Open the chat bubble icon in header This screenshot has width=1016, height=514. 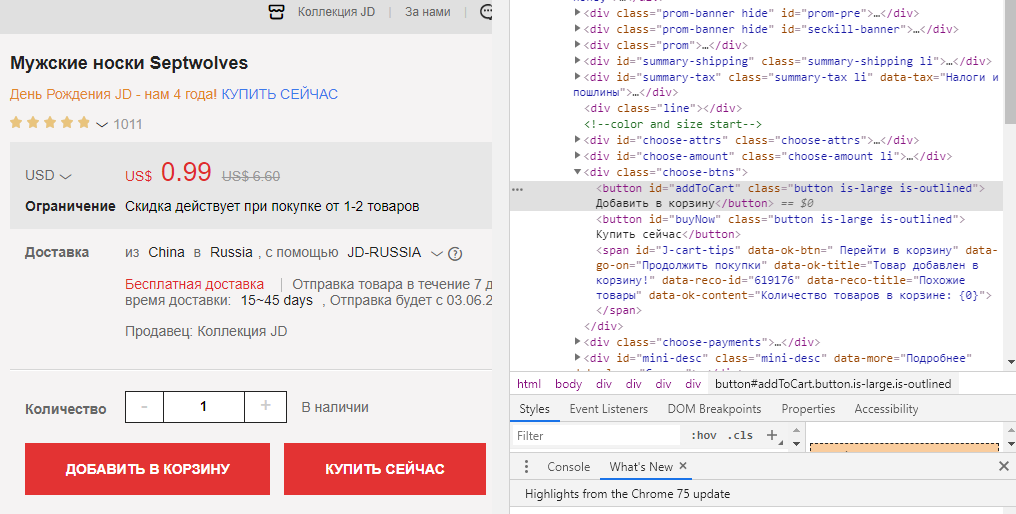click(486, 12)
